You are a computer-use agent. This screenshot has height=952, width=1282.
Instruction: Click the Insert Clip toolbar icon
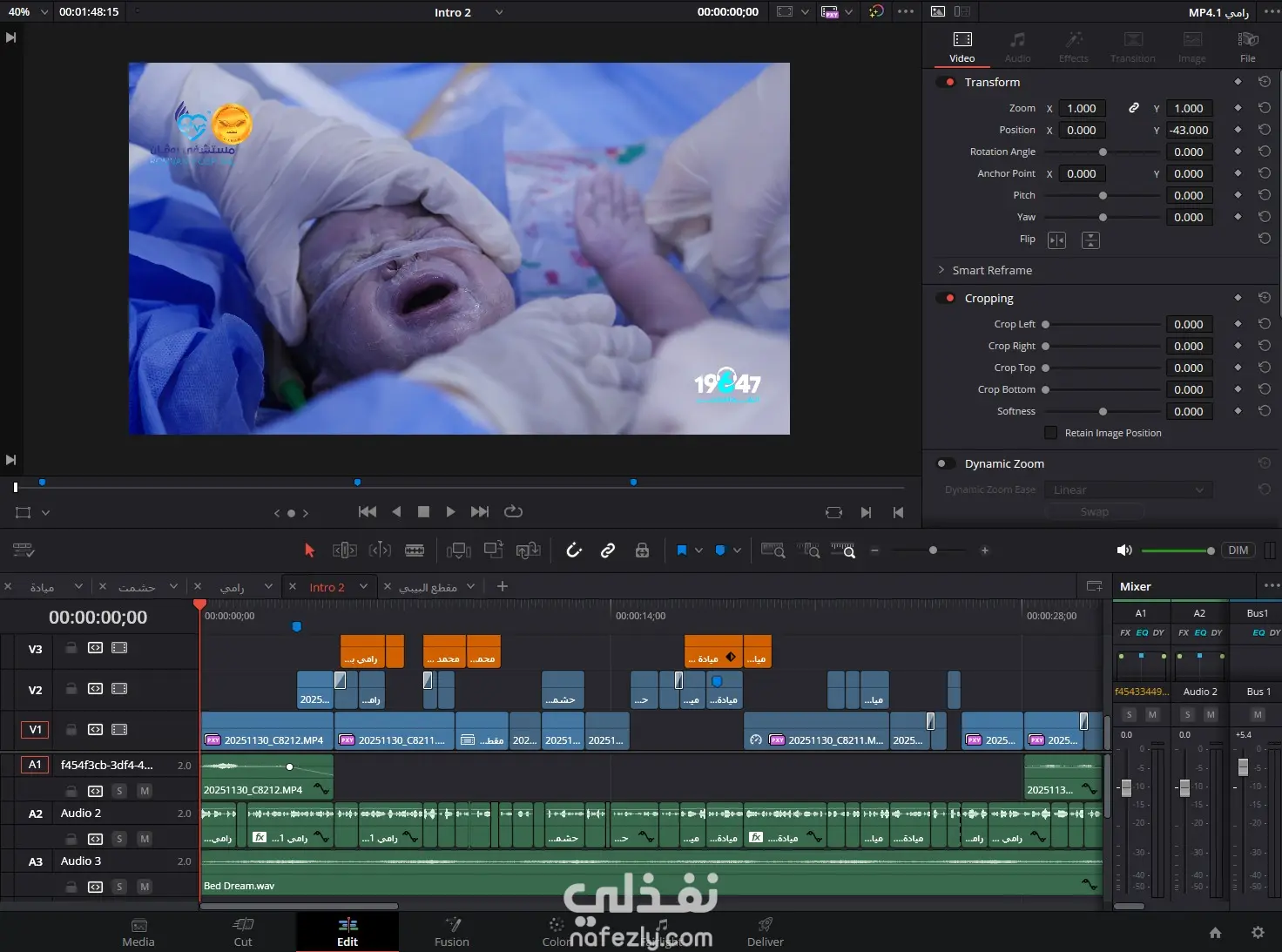pos(458,550)
